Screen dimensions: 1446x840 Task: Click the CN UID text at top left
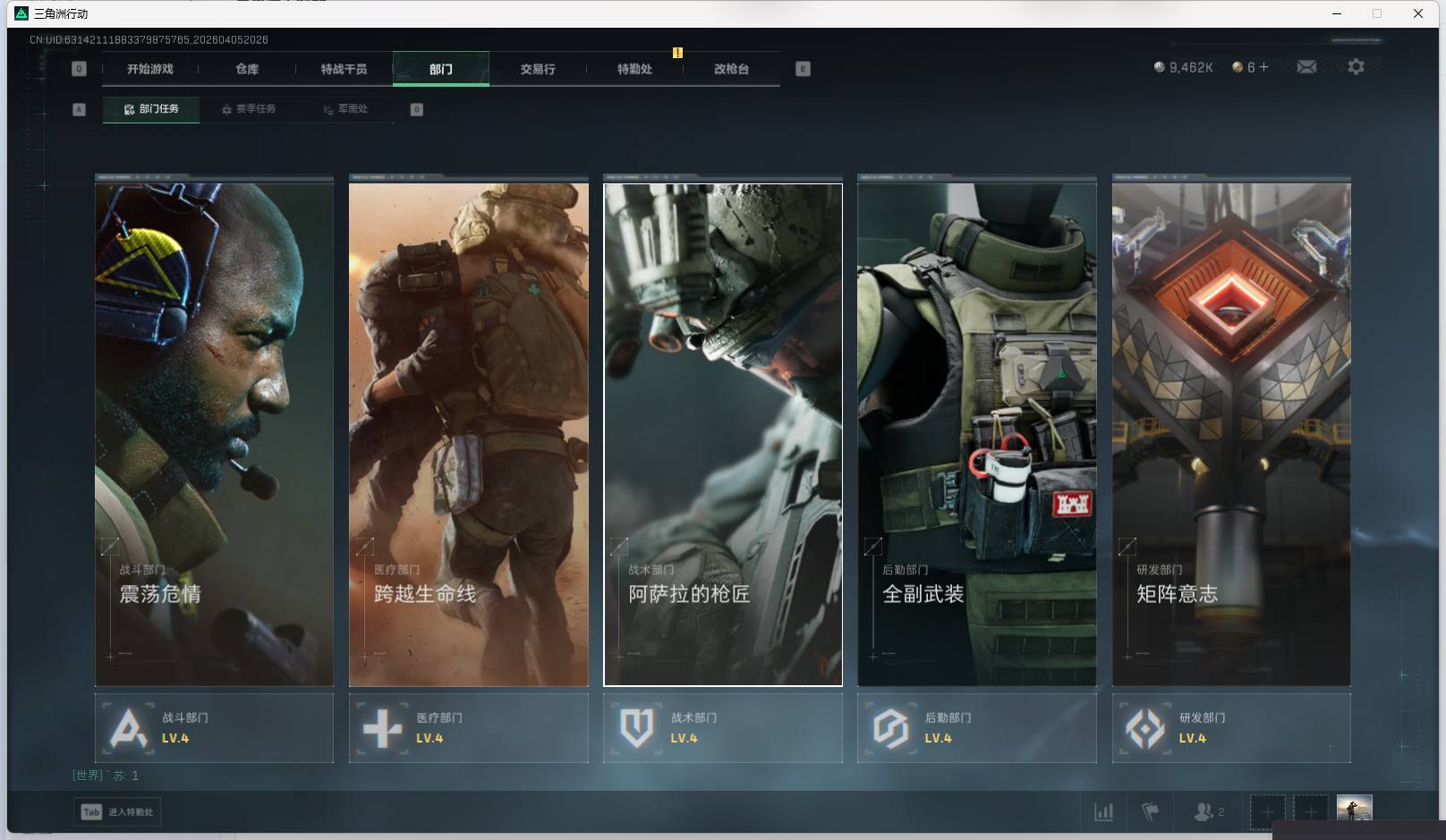[149, 39]
